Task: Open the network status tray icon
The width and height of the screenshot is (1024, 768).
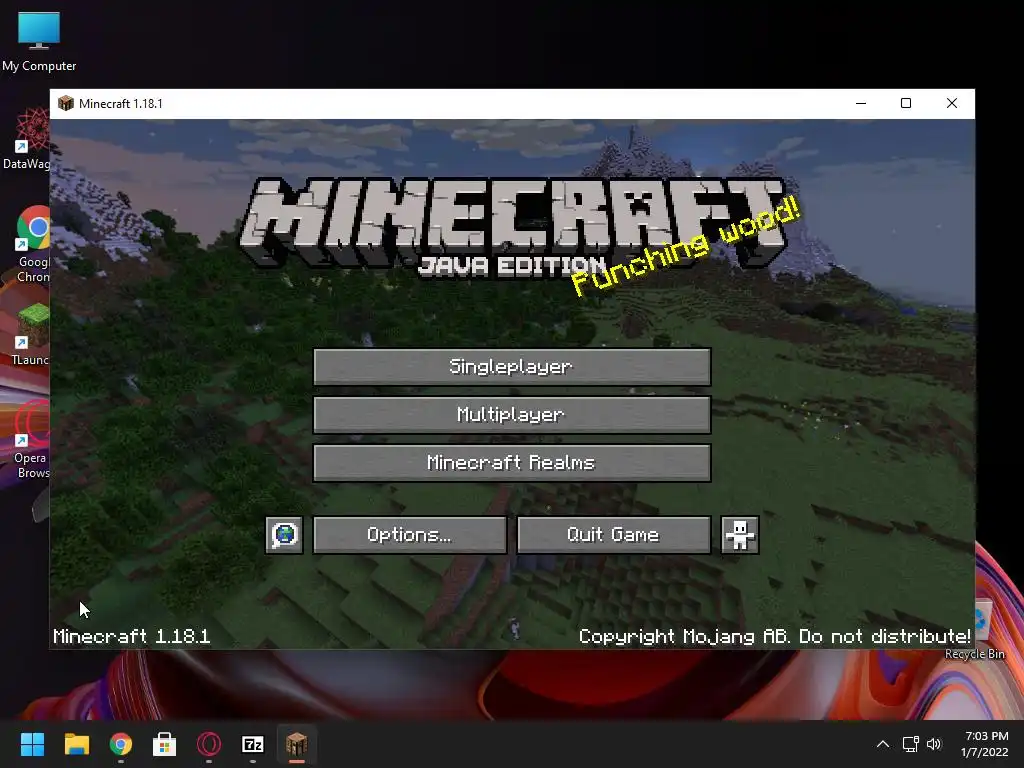Action: point(910,744)
